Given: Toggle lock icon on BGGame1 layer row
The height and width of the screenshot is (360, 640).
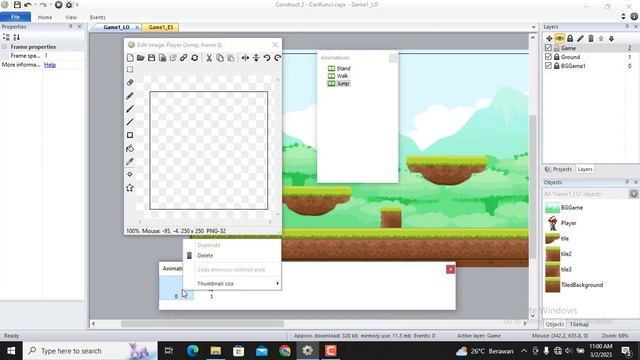Looking at the screenshot, I should pyautogui.click(x=556, y=65).
